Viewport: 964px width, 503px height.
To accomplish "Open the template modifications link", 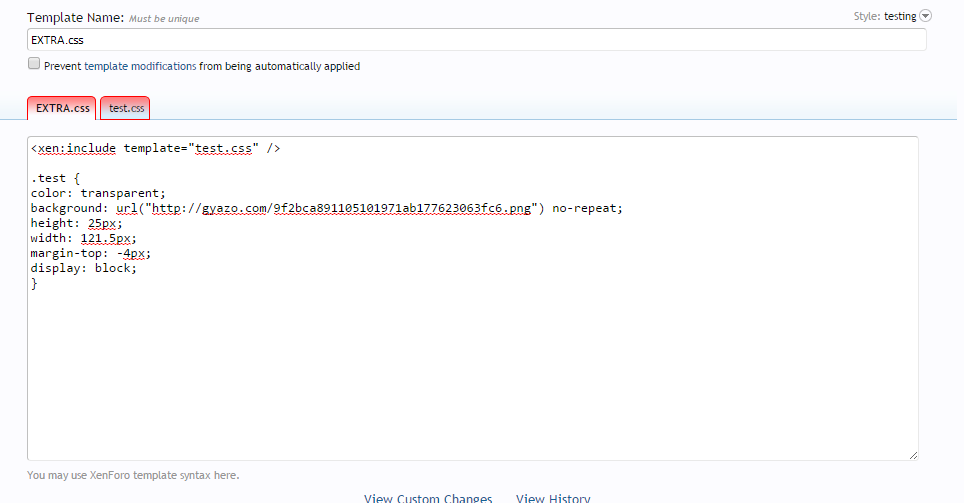I will point(140,66).
